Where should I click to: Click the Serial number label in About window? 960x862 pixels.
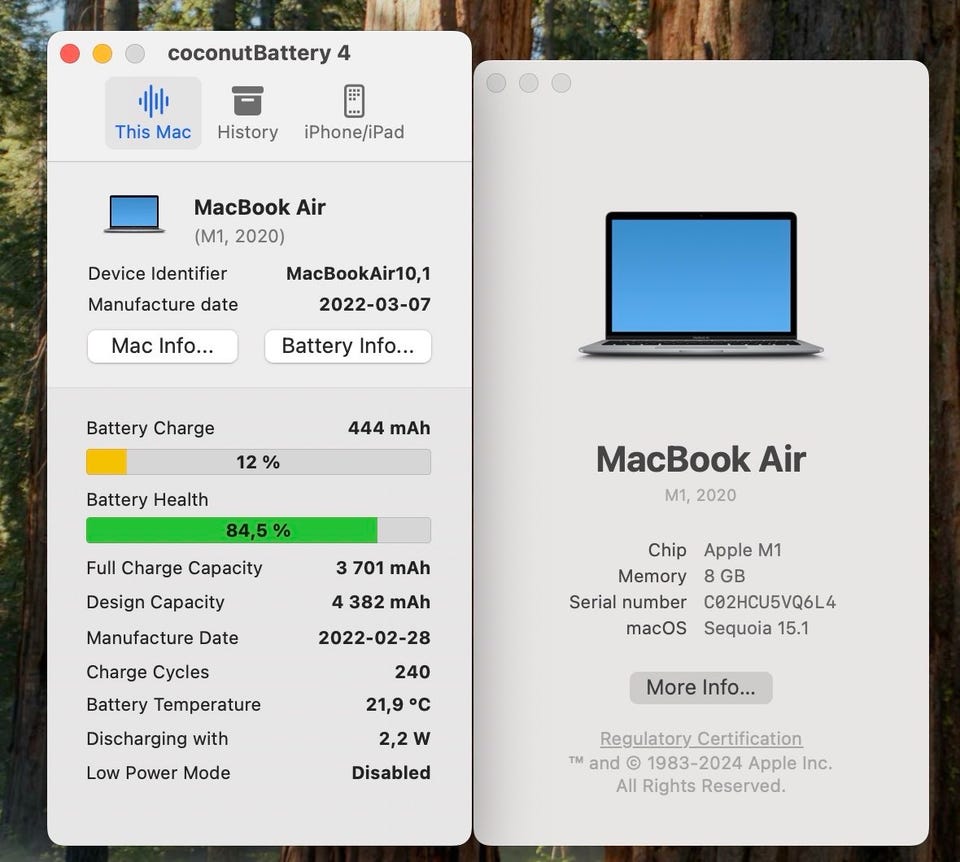point(628,602)
